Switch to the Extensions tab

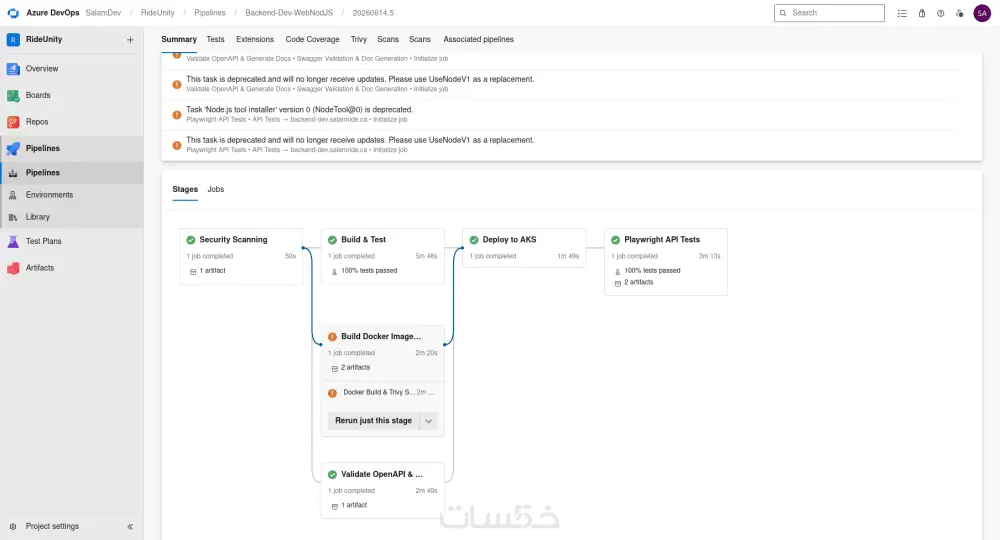pos(254,40)
